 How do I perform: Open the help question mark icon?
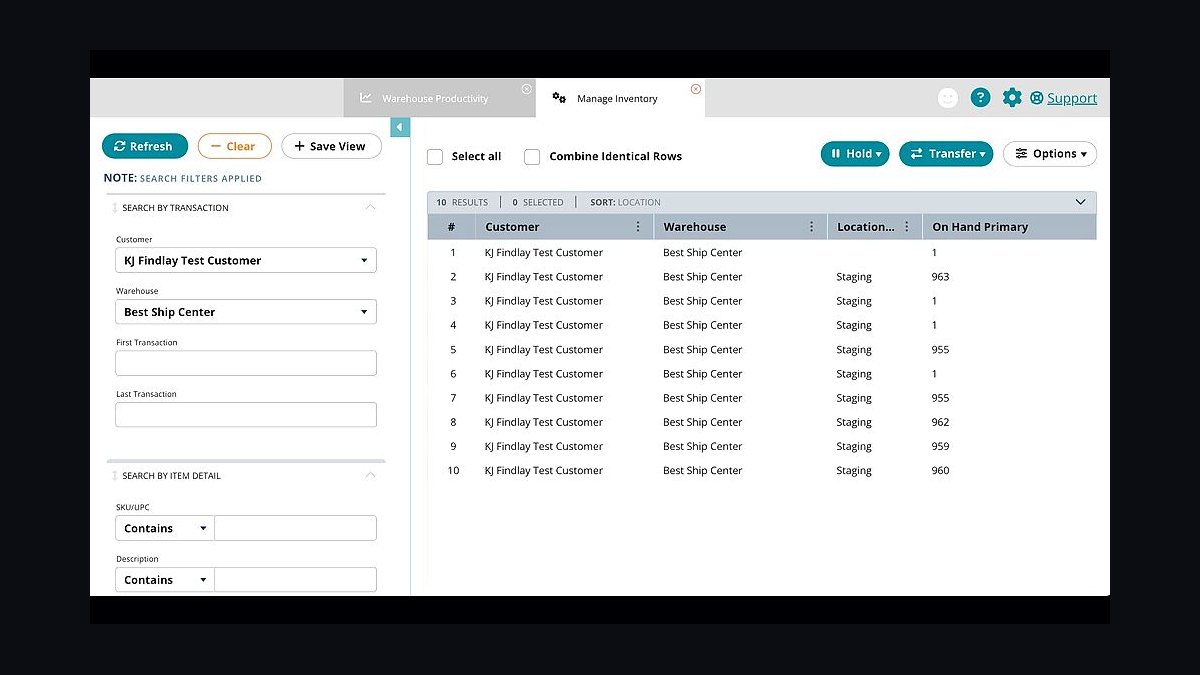pyautogui.click(x=980, y=98)
